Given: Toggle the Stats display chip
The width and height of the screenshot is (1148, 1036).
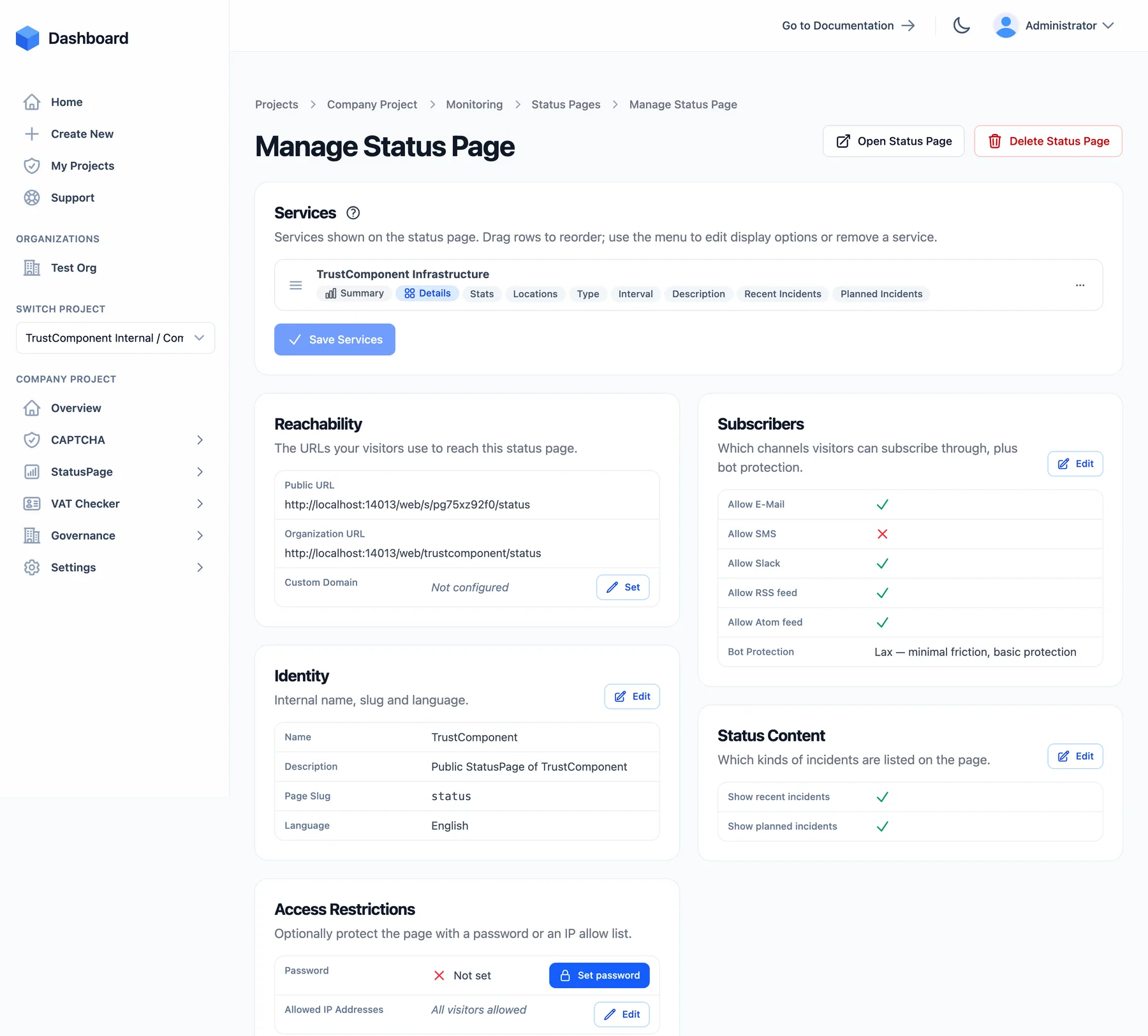Looking at the screenshot, I should [x=482, y=294].
